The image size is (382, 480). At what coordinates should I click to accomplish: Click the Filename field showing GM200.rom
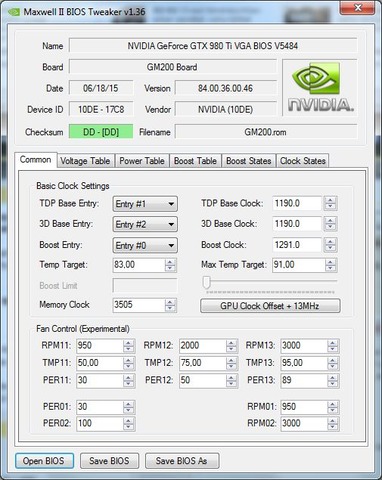point(266,132)
